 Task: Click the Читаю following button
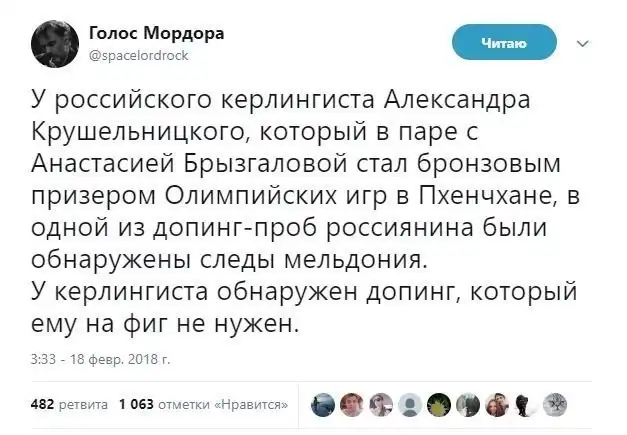[x=503, y=42]
